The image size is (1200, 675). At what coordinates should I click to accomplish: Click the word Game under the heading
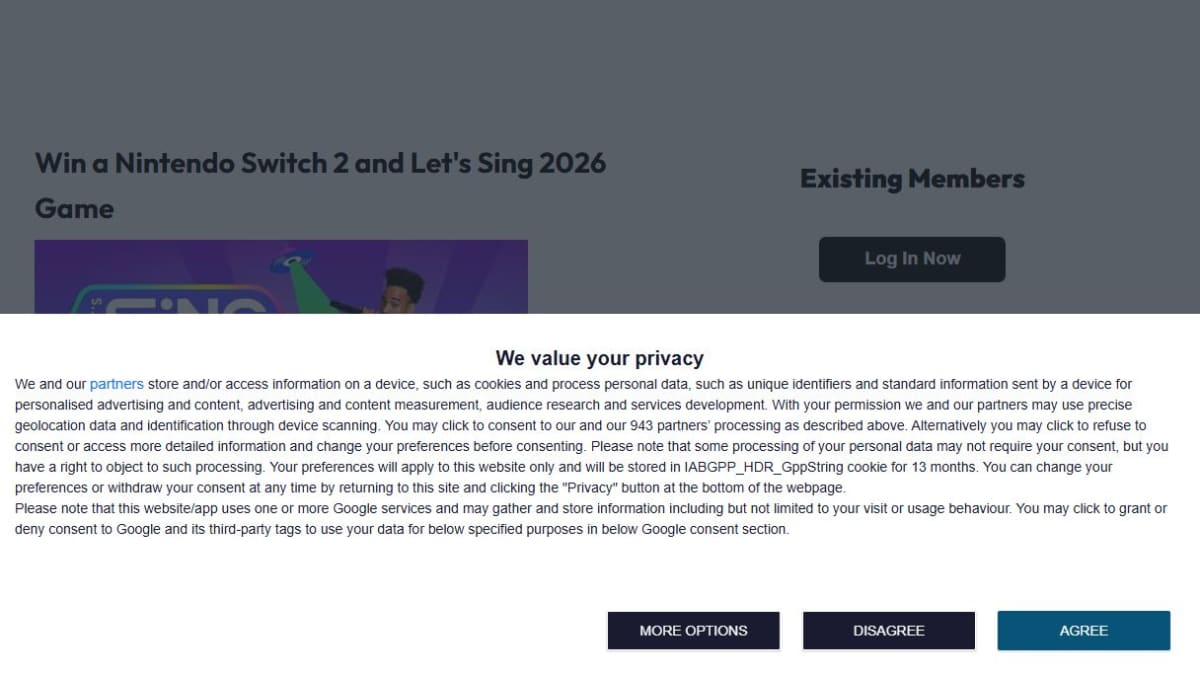[x=74, y=209]
